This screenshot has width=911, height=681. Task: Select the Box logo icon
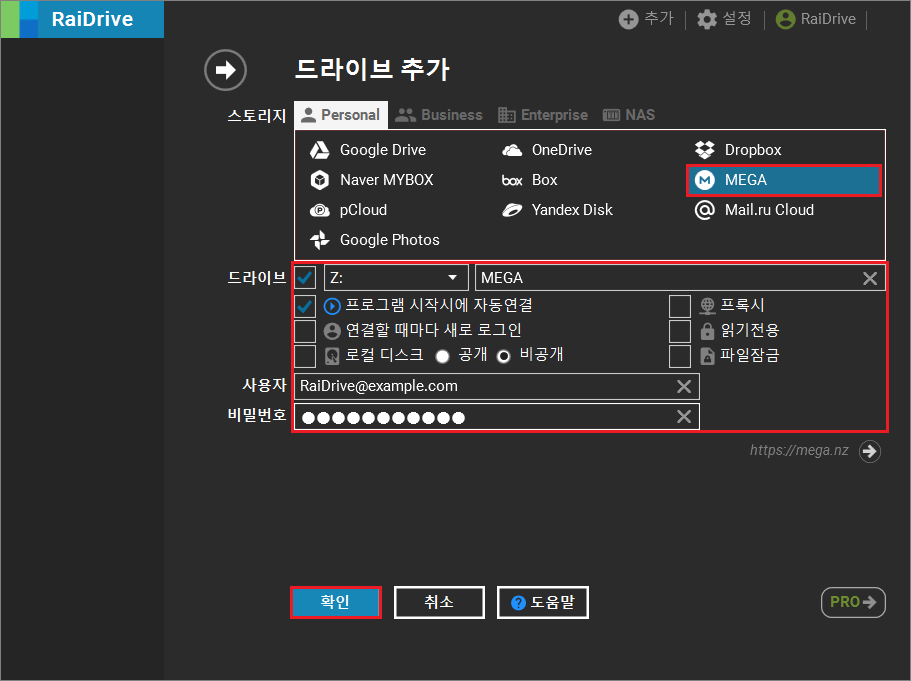[x=512, y=181]
